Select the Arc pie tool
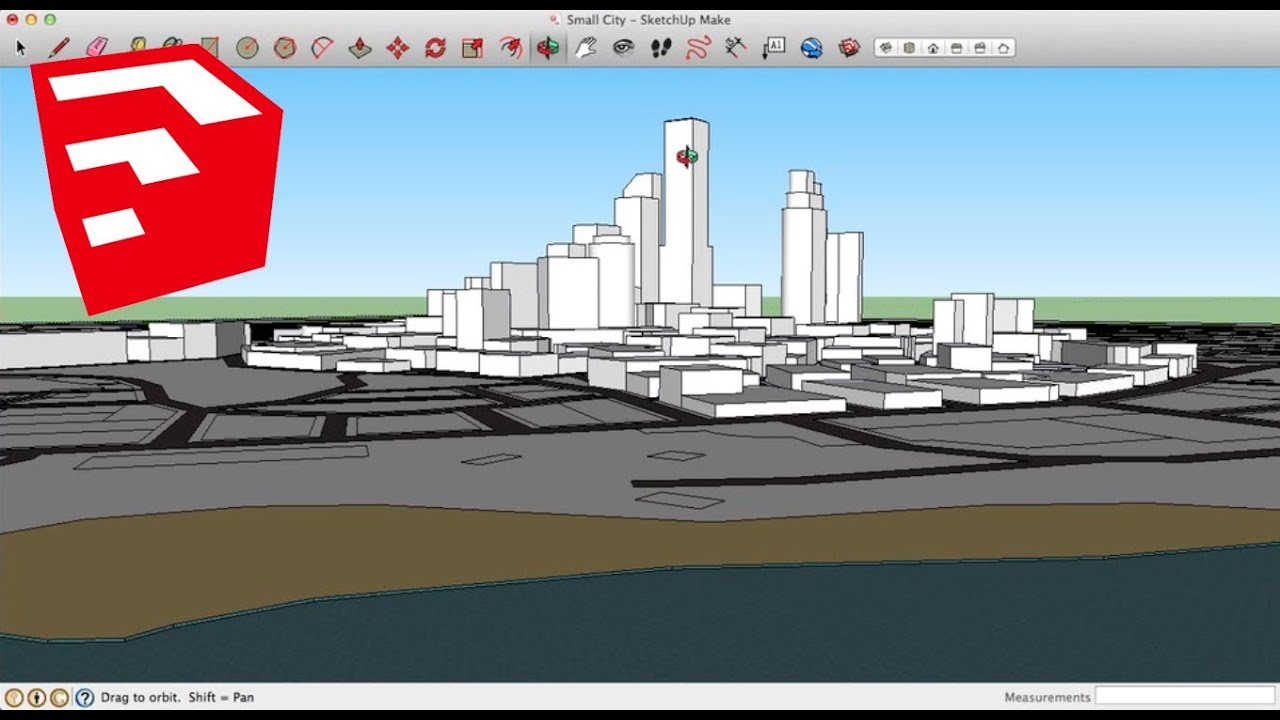The height and width of the screenshot is (720, 1280). point(322,47)
